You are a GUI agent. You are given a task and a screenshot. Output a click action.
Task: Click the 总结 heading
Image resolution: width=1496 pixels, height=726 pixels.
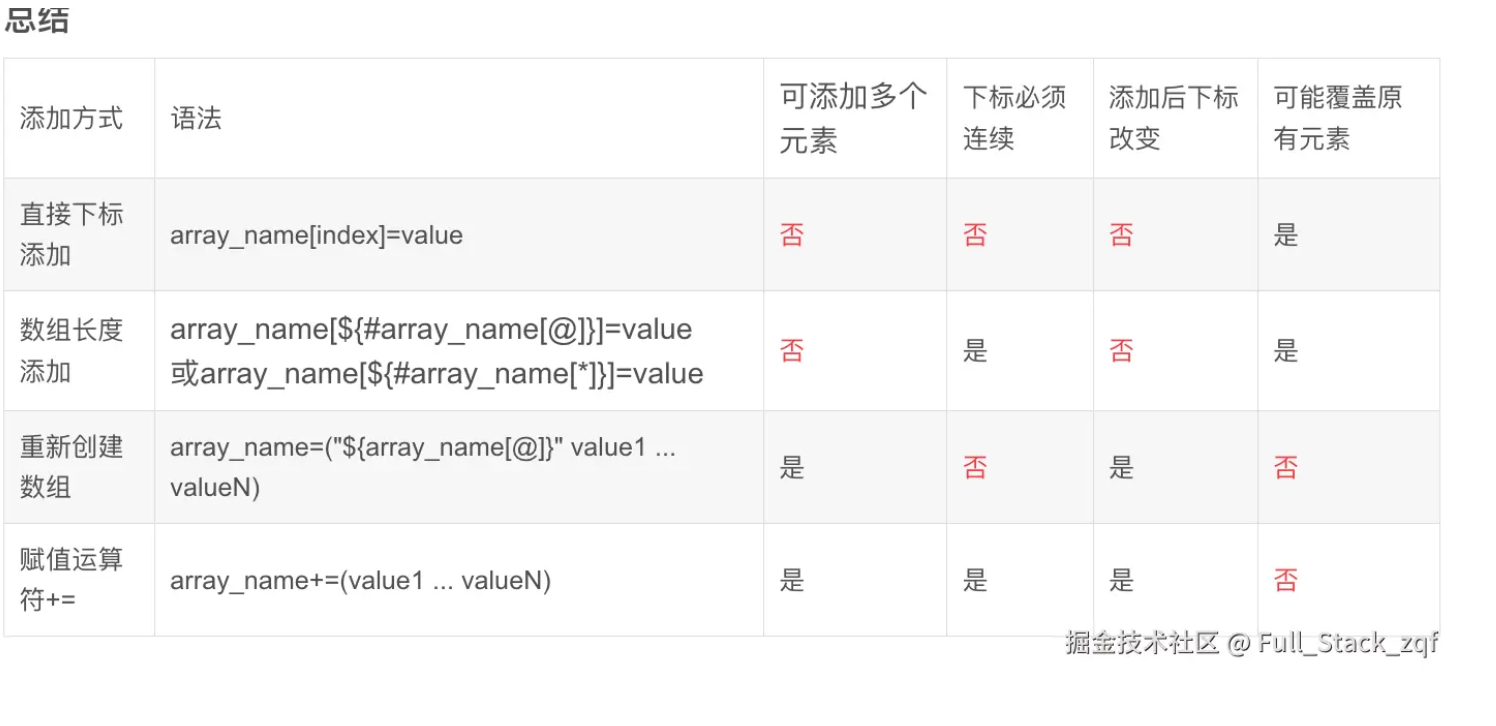pos(37,19)
